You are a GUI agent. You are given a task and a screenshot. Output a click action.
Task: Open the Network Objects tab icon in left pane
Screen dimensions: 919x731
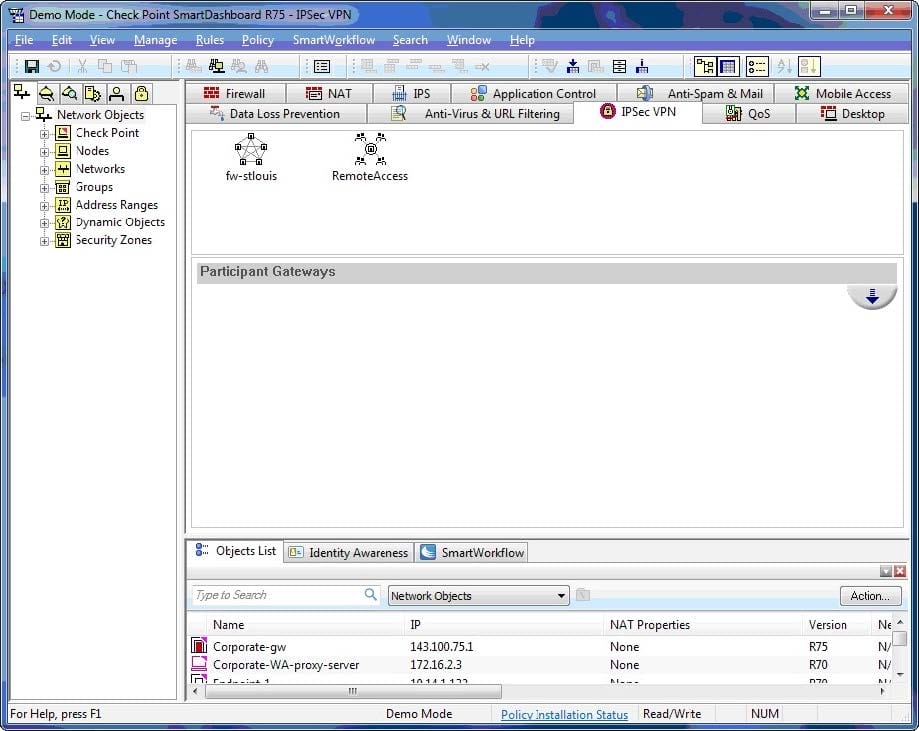22,93
